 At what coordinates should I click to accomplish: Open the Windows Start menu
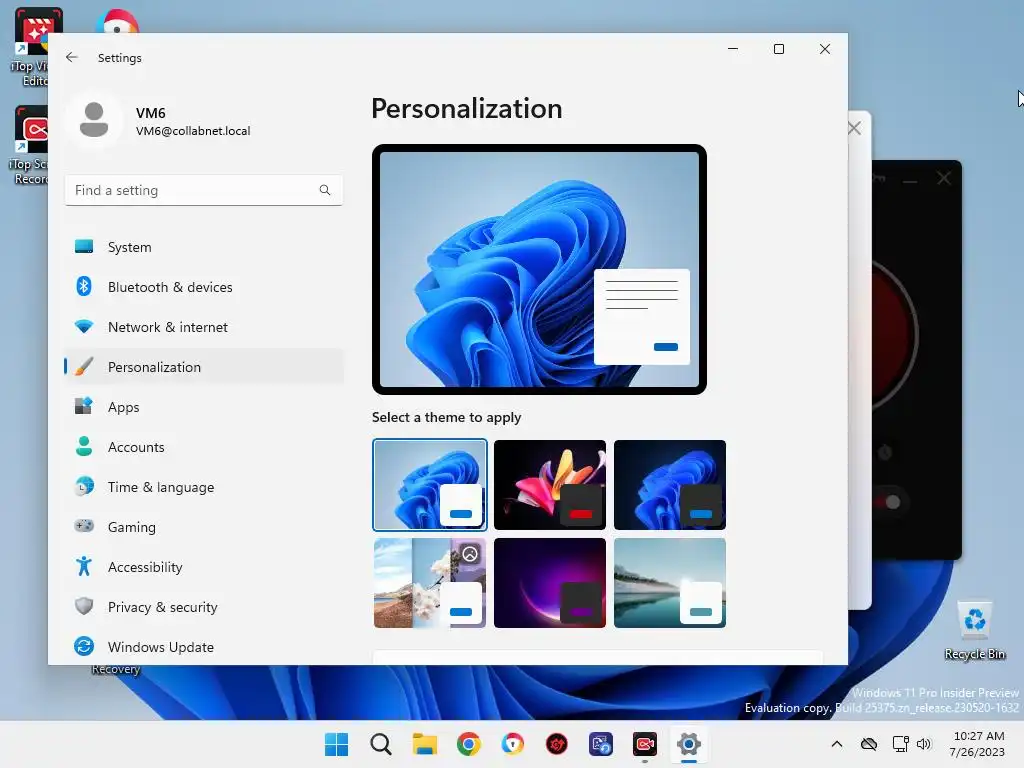pyautogui.click(x=336, y=744)
